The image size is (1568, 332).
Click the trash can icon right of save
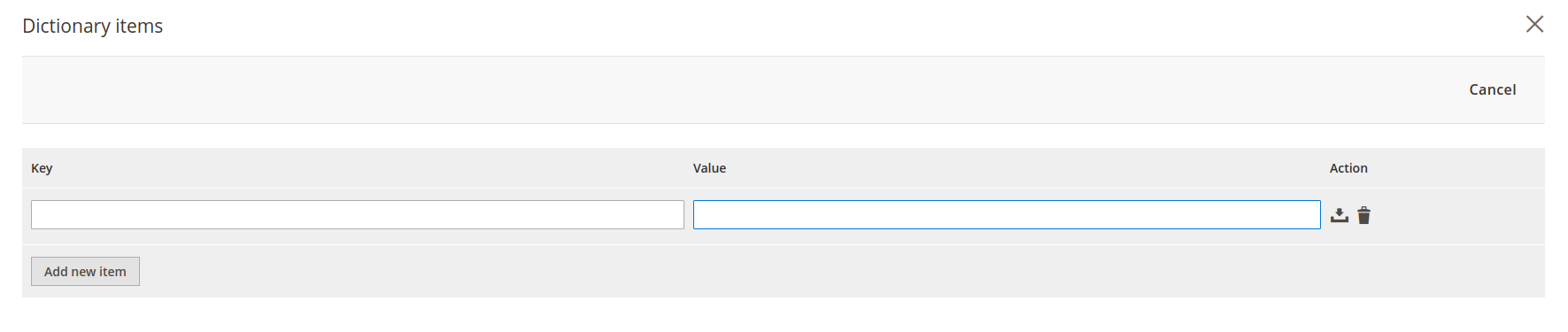(1363, 215)
